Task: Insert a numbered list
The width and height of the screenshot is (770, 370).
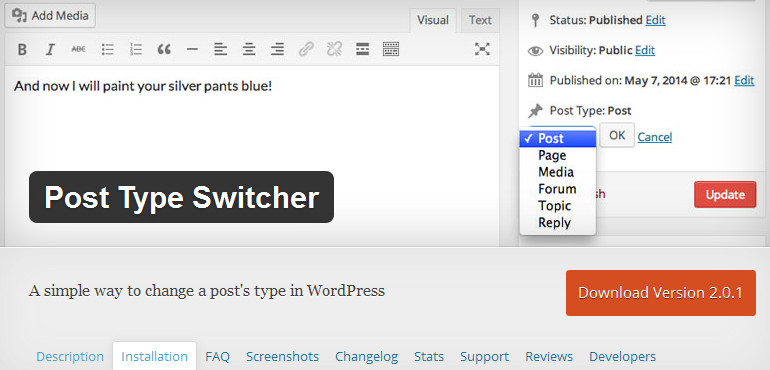Action: tap(136, 49)
